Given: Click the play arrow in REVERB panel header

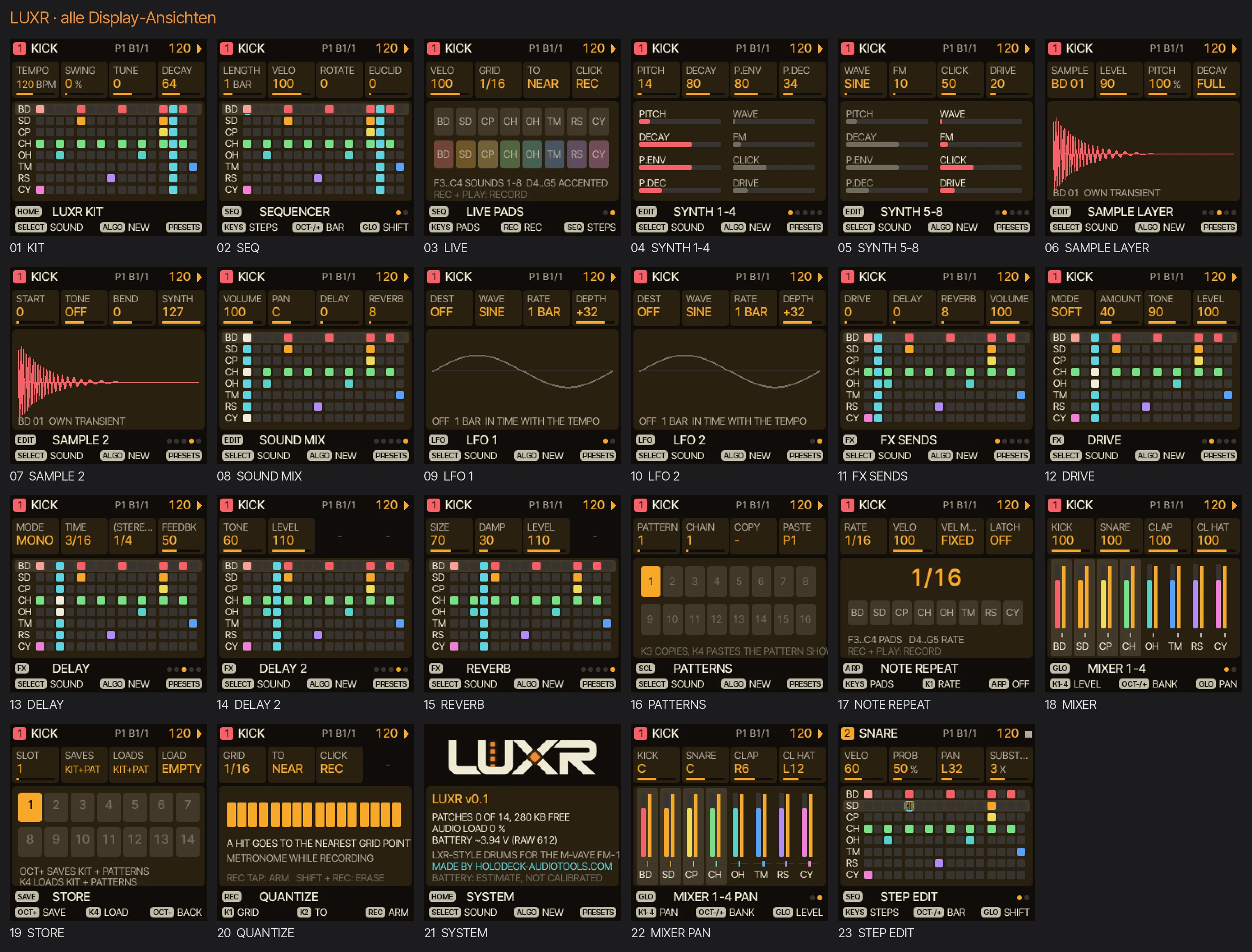Looking at the screenshot, I should [613, 506].
